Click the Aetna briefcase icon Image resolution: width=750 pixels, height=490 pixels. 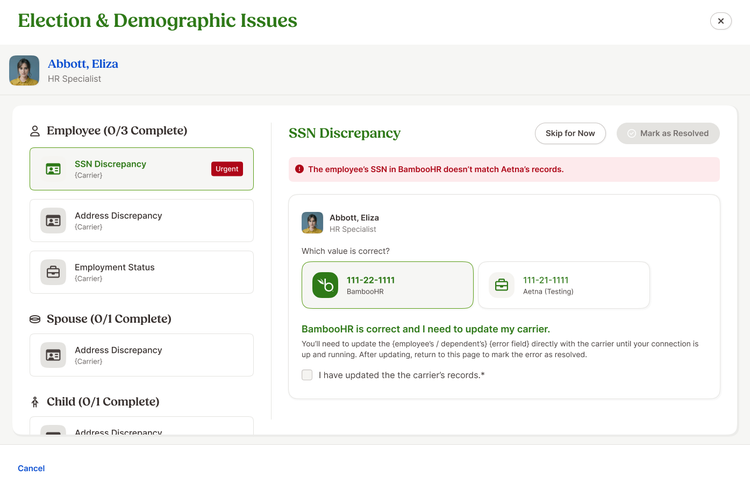pos(501,285)
